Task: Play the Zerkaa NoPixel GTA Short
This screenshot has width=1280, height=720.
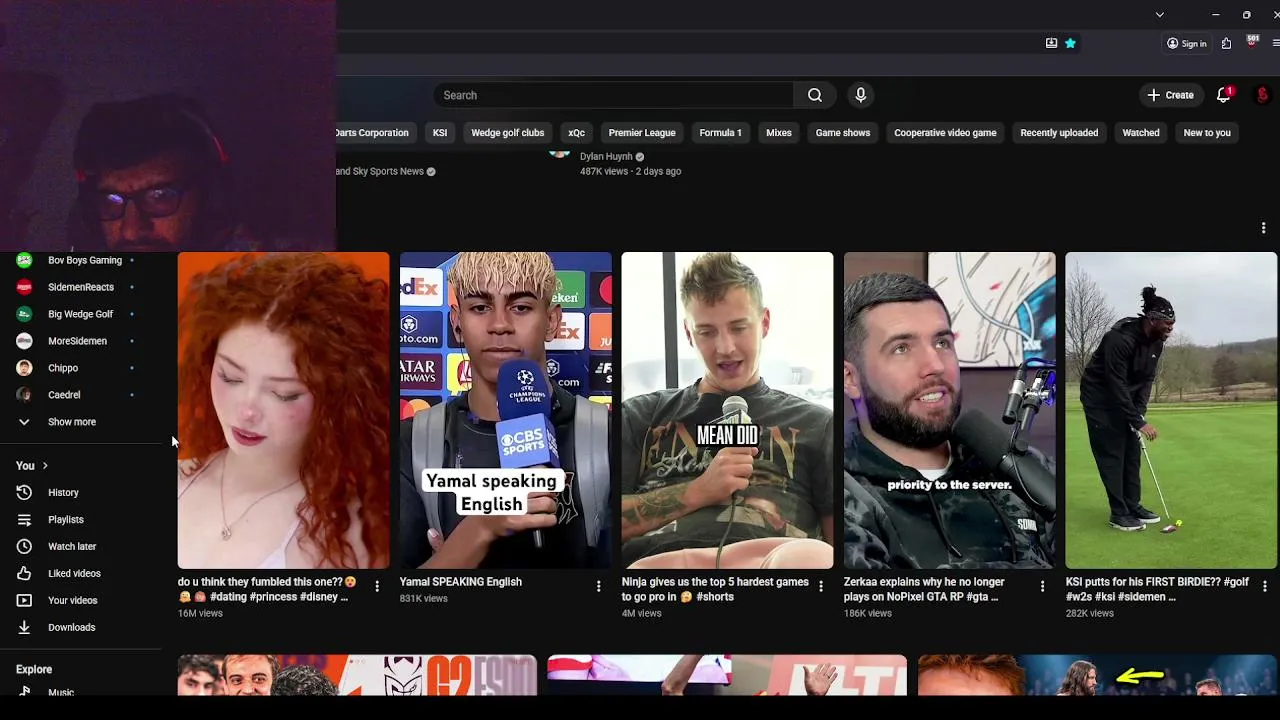Action: pyautogui.click(x=949, y=410)
